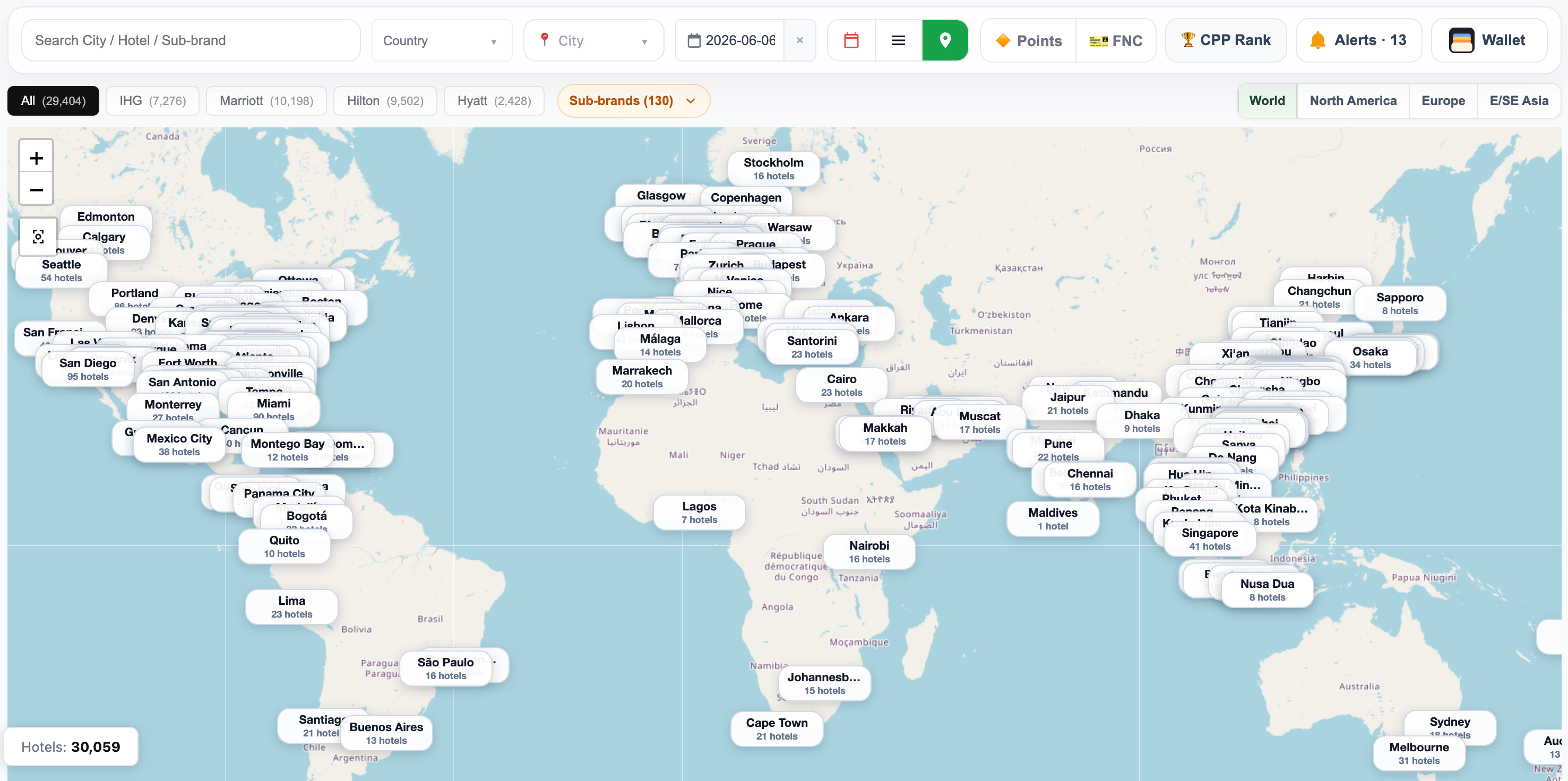This screenshot has width=1568, height=781.
Task: Open the Country dropdown
Action: click(442, 40)
